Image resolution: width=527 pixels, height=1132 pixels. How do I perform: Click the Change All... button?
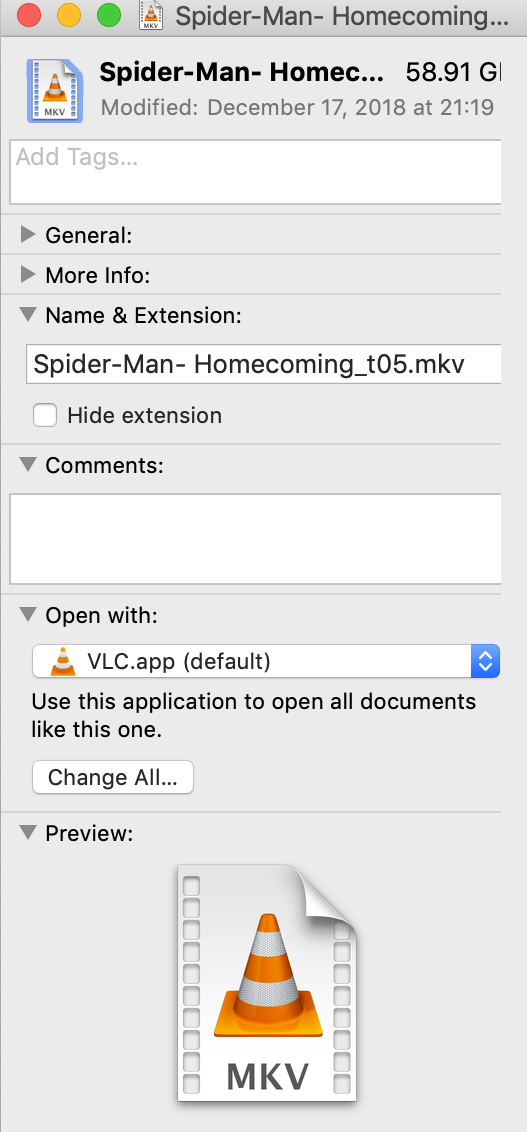point(113,777)
